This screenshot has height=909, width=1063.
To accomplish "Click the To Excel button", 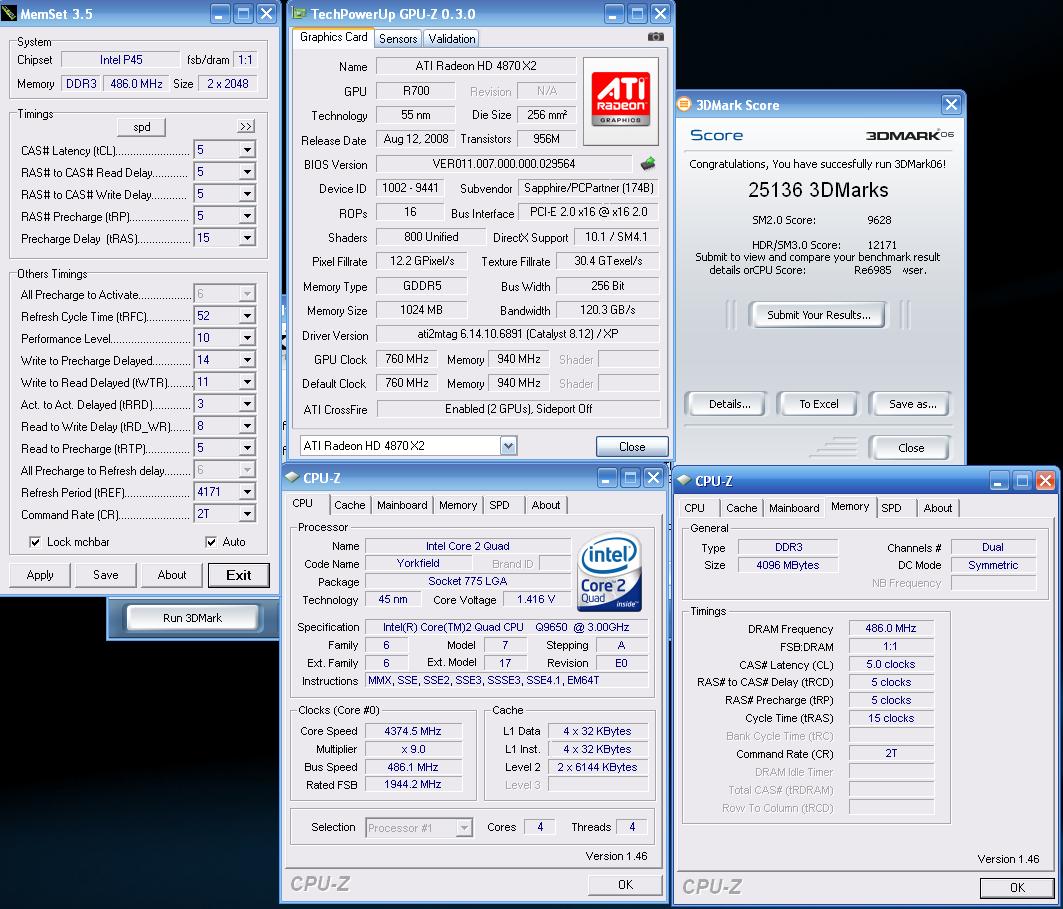I will click(819, 404).
